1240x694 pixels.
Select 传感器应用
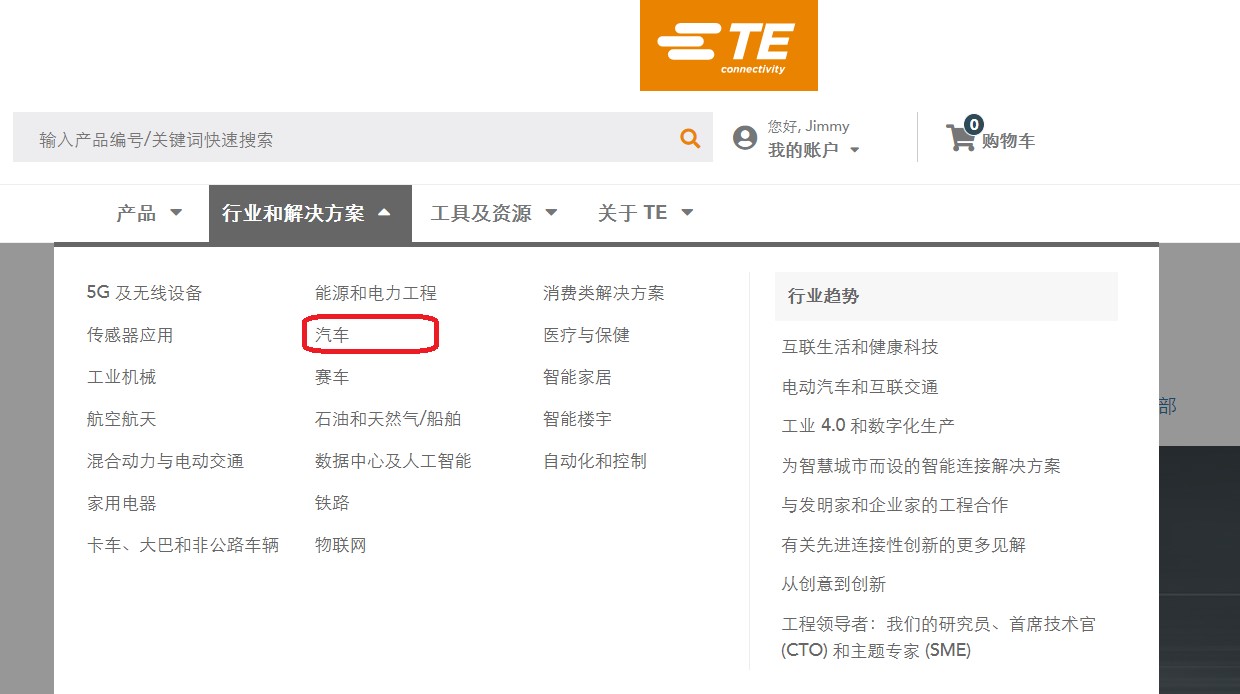(x=130, y=335)
